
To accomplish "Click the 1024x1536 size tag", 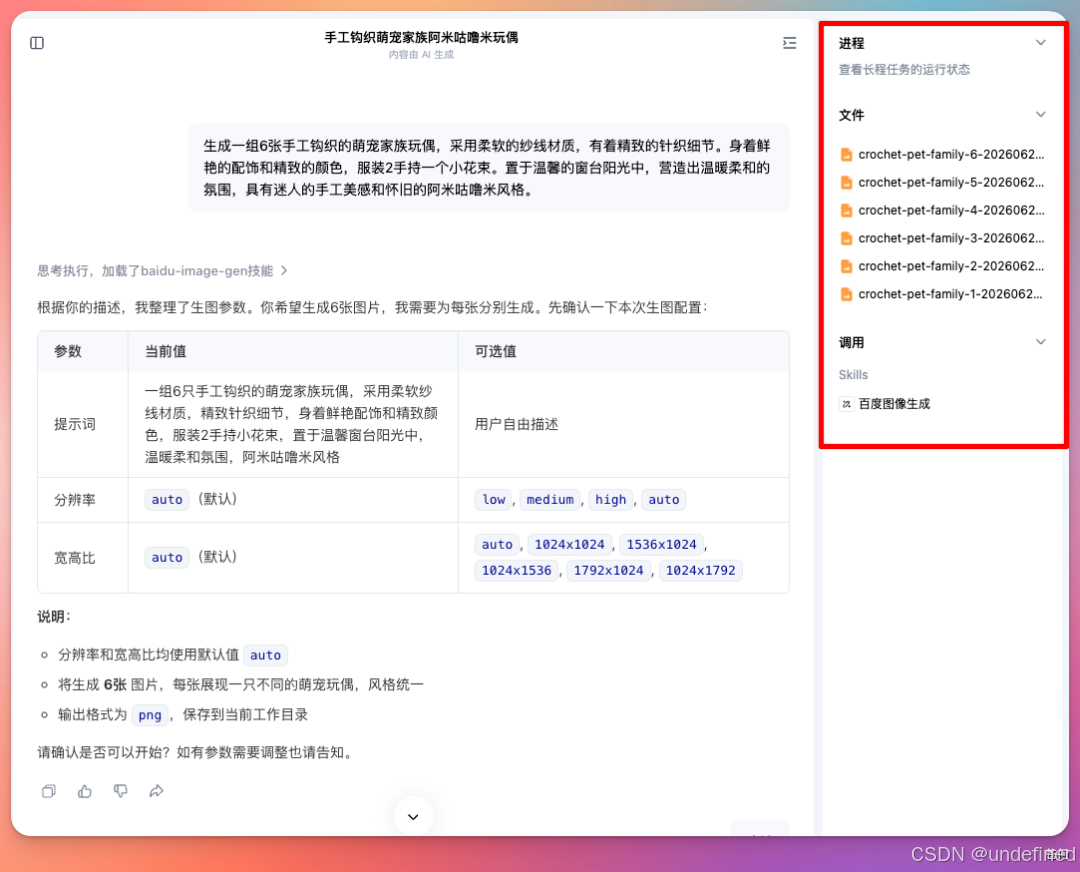I will (x=517, y=570).
